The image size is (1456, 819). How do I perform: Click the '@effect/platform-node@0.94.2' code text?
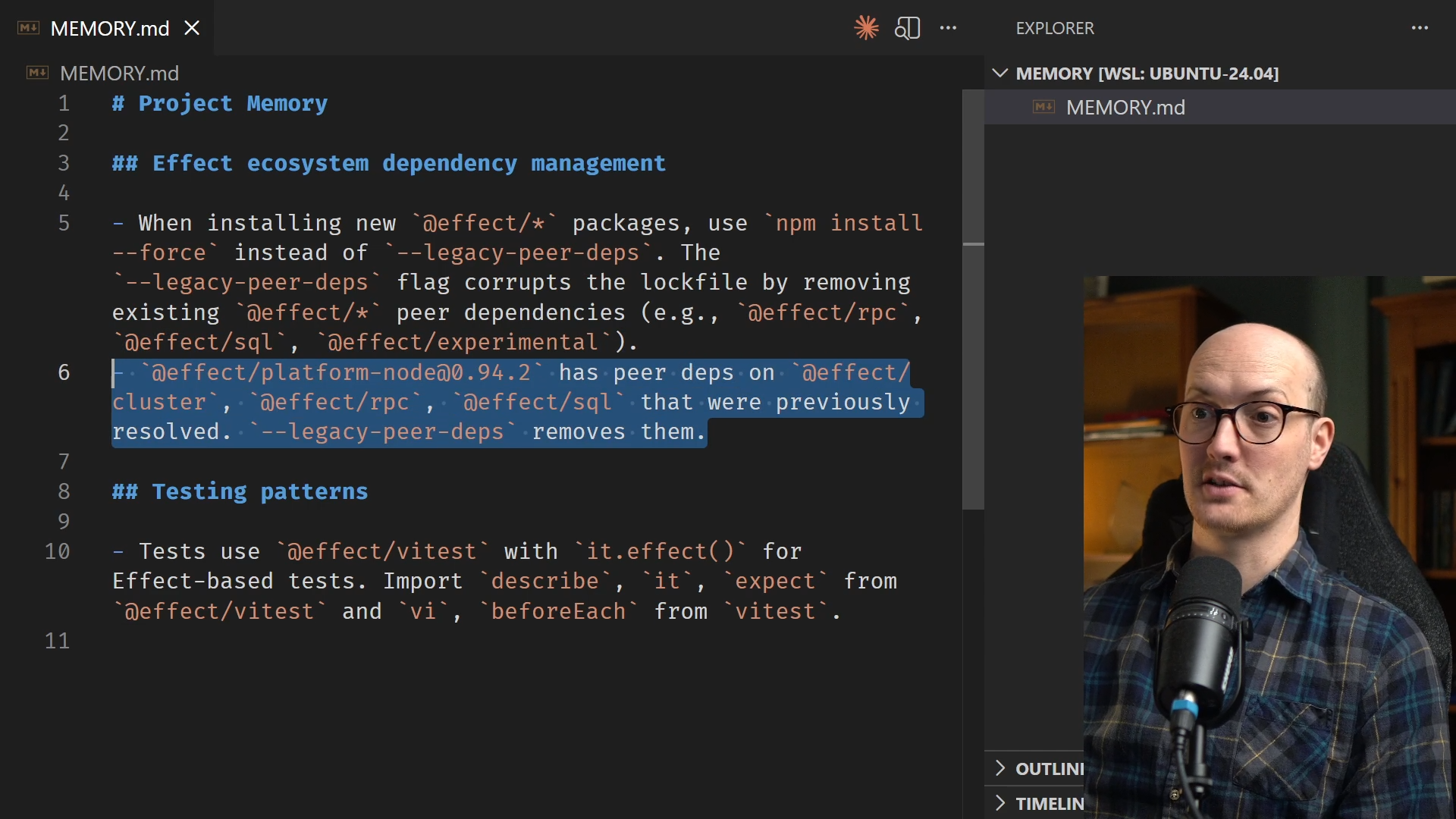341,372
